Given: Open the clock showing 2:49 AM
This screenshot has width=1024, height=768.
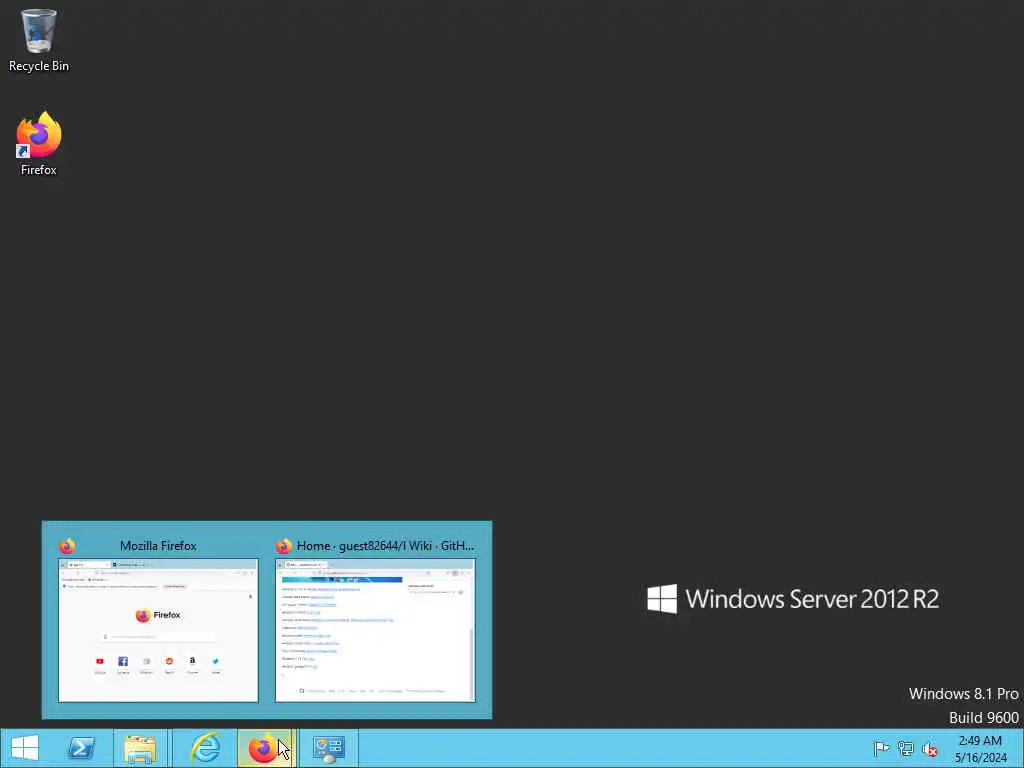Looking at the screenshot, I should coord(980,741).
